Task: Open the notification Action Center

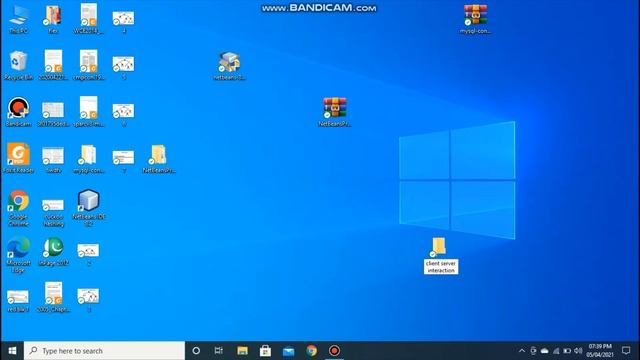Action: 626,351
